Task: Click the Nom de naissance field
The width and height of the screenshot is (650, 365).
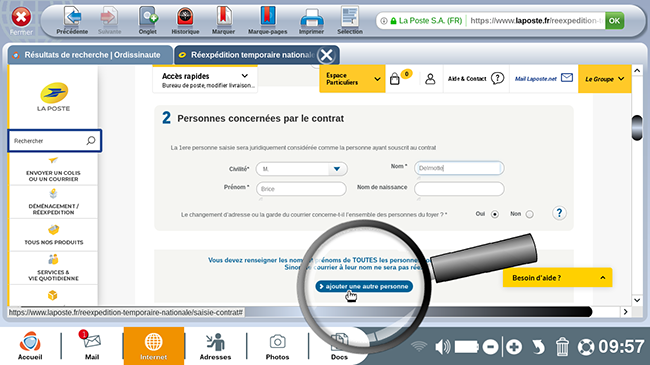Action: click(x=459, y=189)
